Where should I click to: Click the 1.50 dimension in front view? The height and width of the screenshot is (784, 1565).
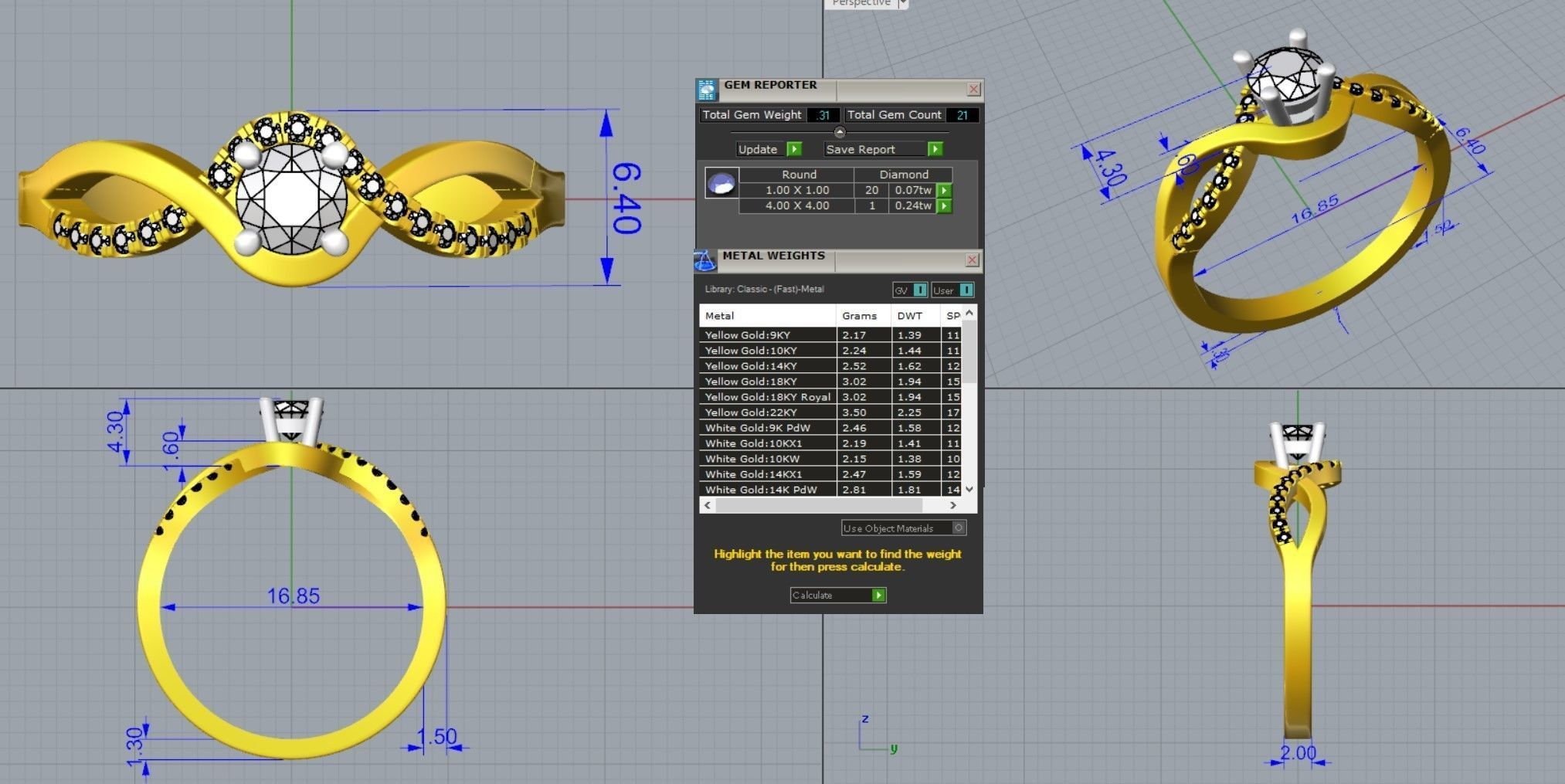click(x=437, y=737)
